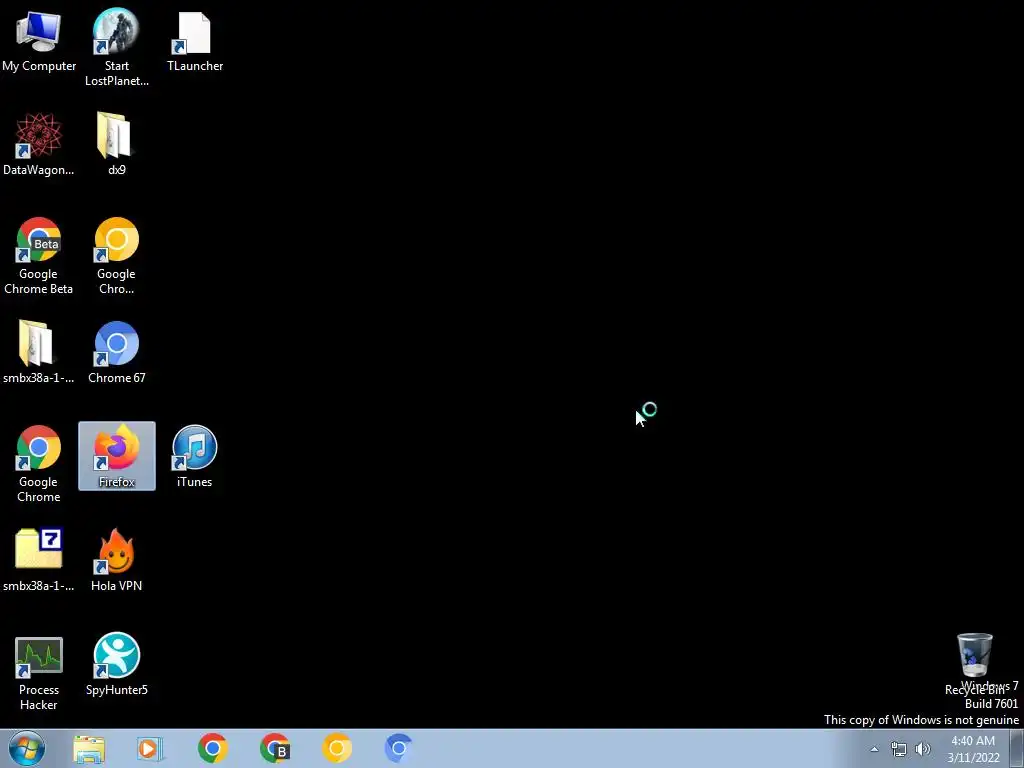The image size is (1024, 768).
Task: Launch Chrome Beta from the taskbar
Action: coord(274,748)
